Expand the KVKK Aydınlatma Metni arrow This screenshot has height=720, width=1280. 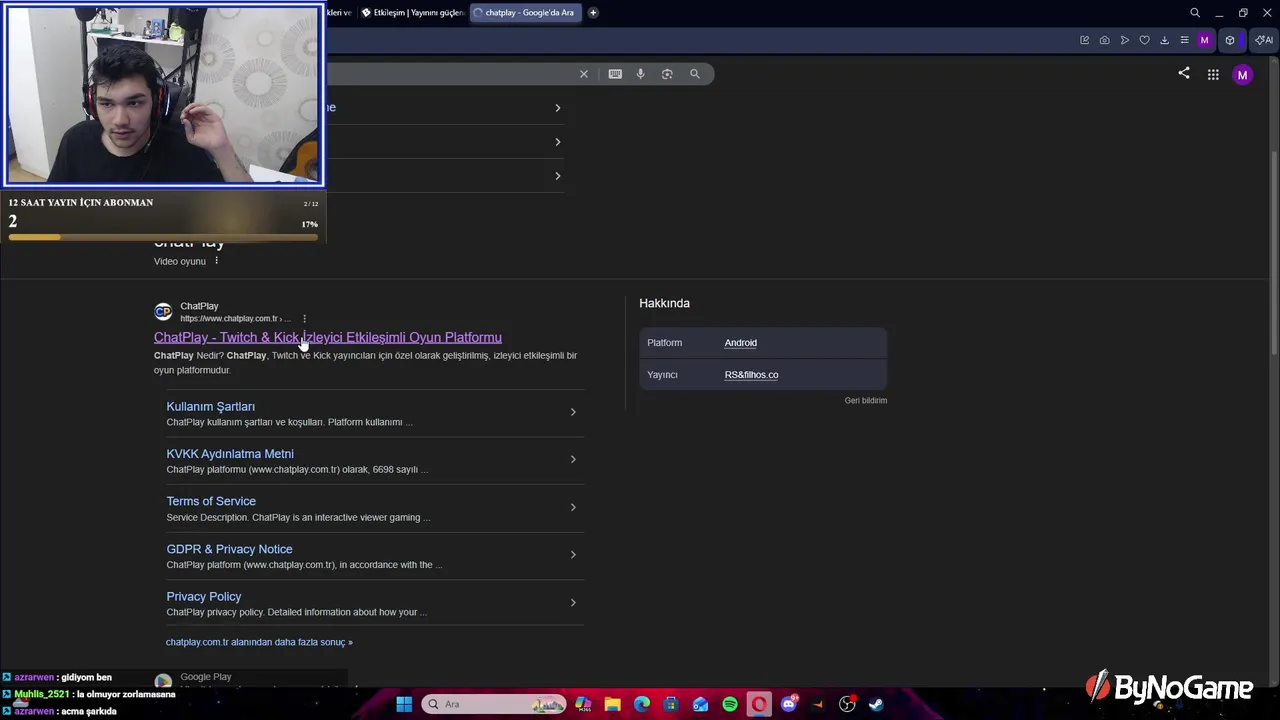573,459
